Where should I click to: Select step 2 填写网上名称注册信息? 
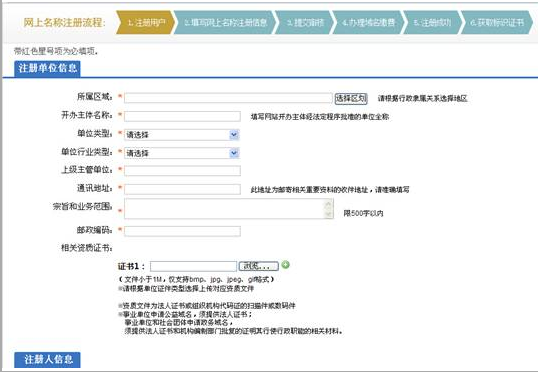[225, 23]
